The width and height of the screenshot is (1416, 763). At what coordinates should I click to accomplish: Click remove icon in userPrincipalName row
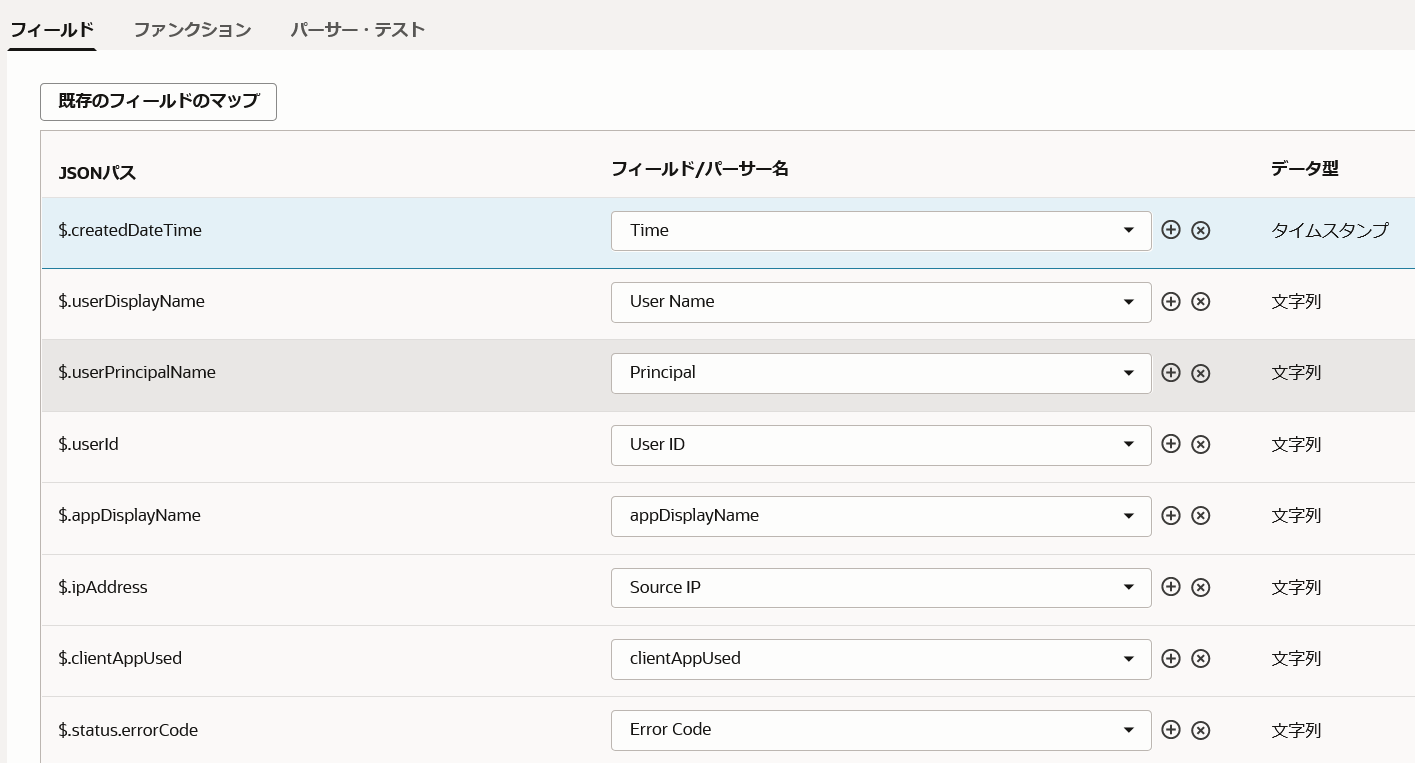1201,372
